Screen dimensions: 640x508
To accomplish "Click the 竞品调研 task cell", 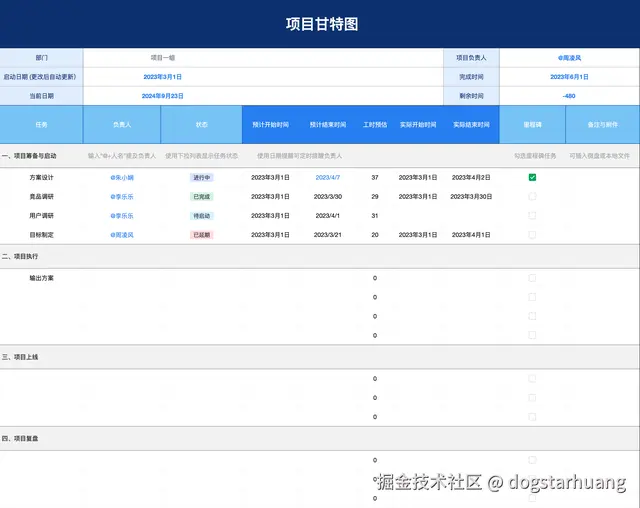I will click(41, 197).
